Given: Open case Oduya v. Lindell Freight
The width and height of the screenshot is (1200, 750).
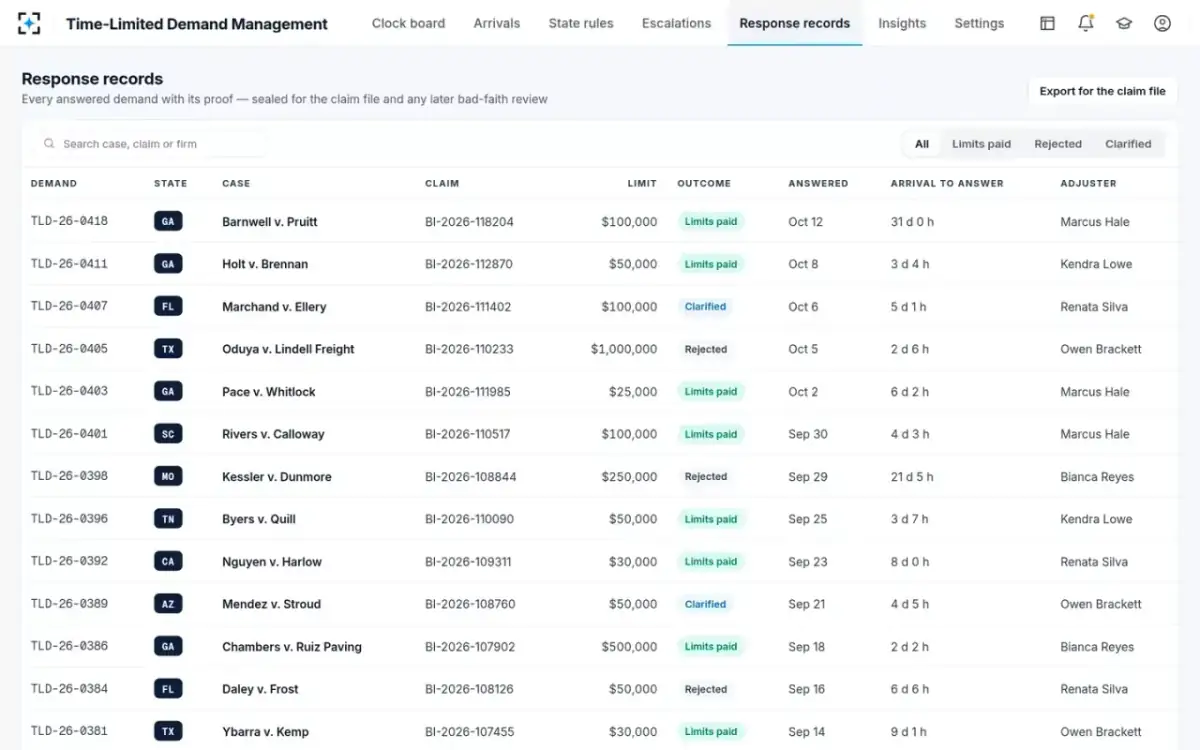Looking at the screenshot, I should coord(288,349).
